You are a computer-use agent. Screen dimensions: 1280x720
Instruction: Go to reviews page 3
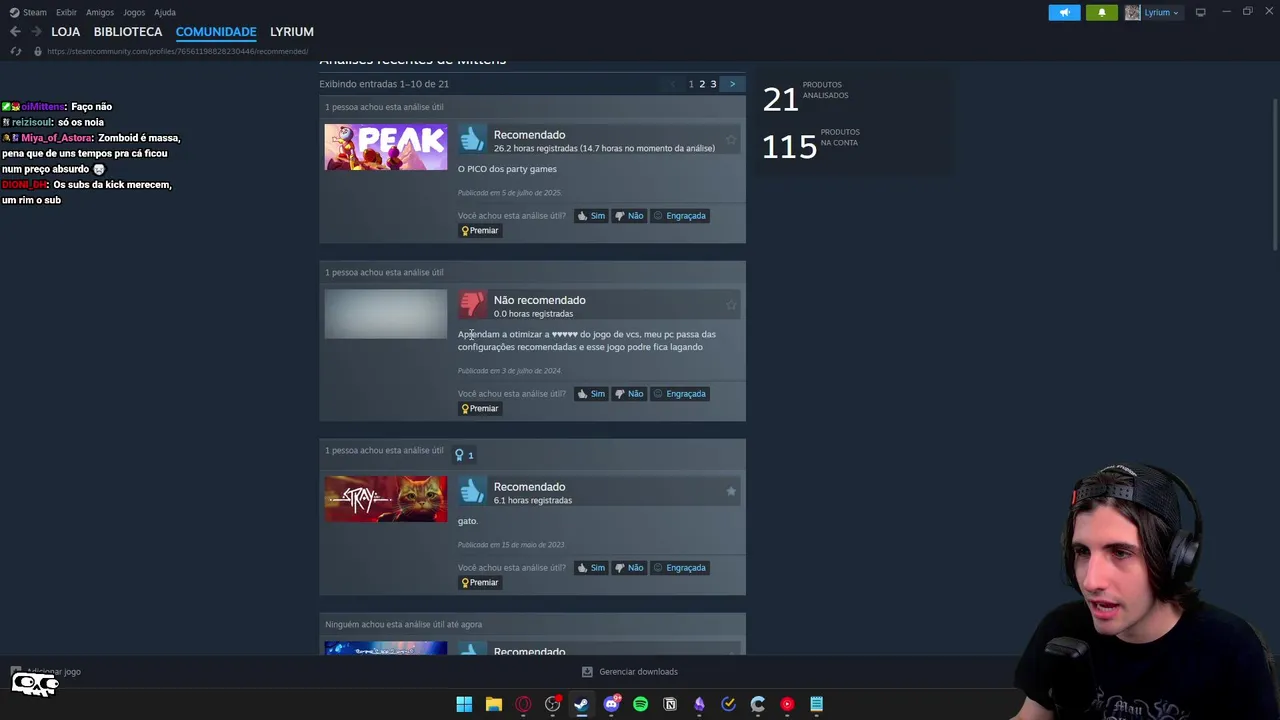pyautogui.click(x=713, y=84)
